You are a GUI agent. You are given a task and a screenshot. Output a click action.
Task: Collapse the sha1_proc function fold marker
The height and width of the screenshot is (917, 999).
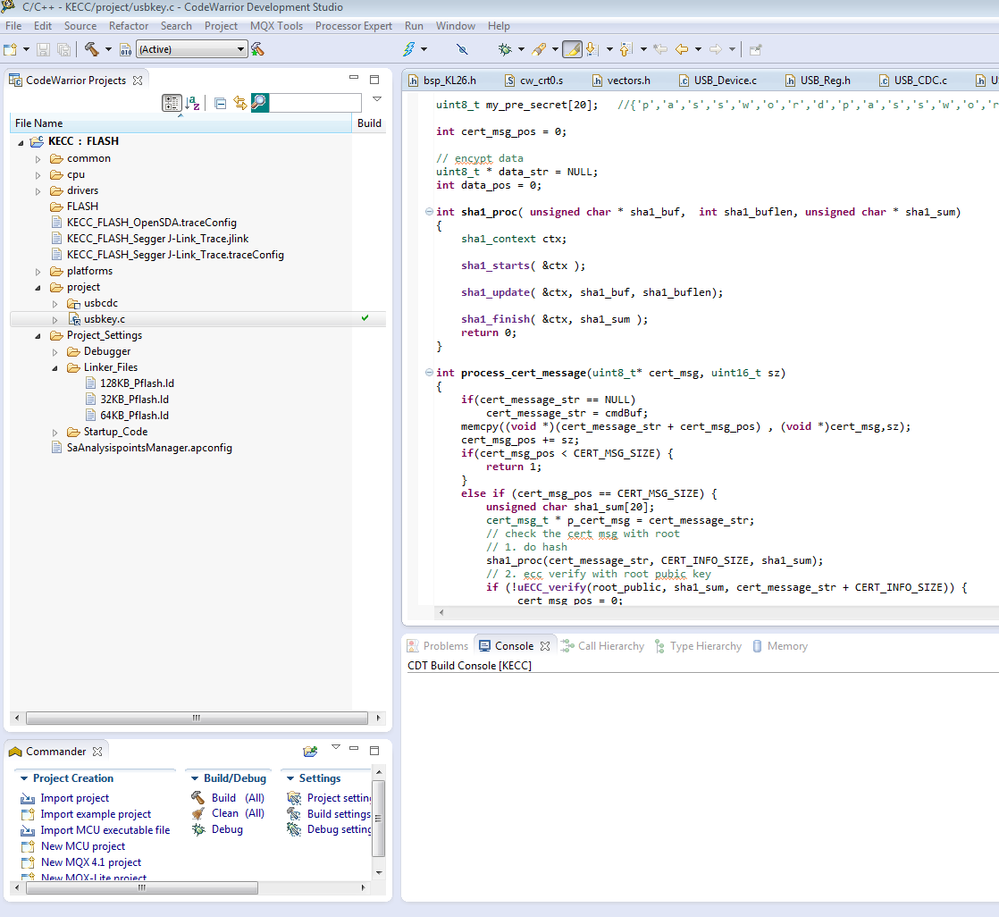428,212
